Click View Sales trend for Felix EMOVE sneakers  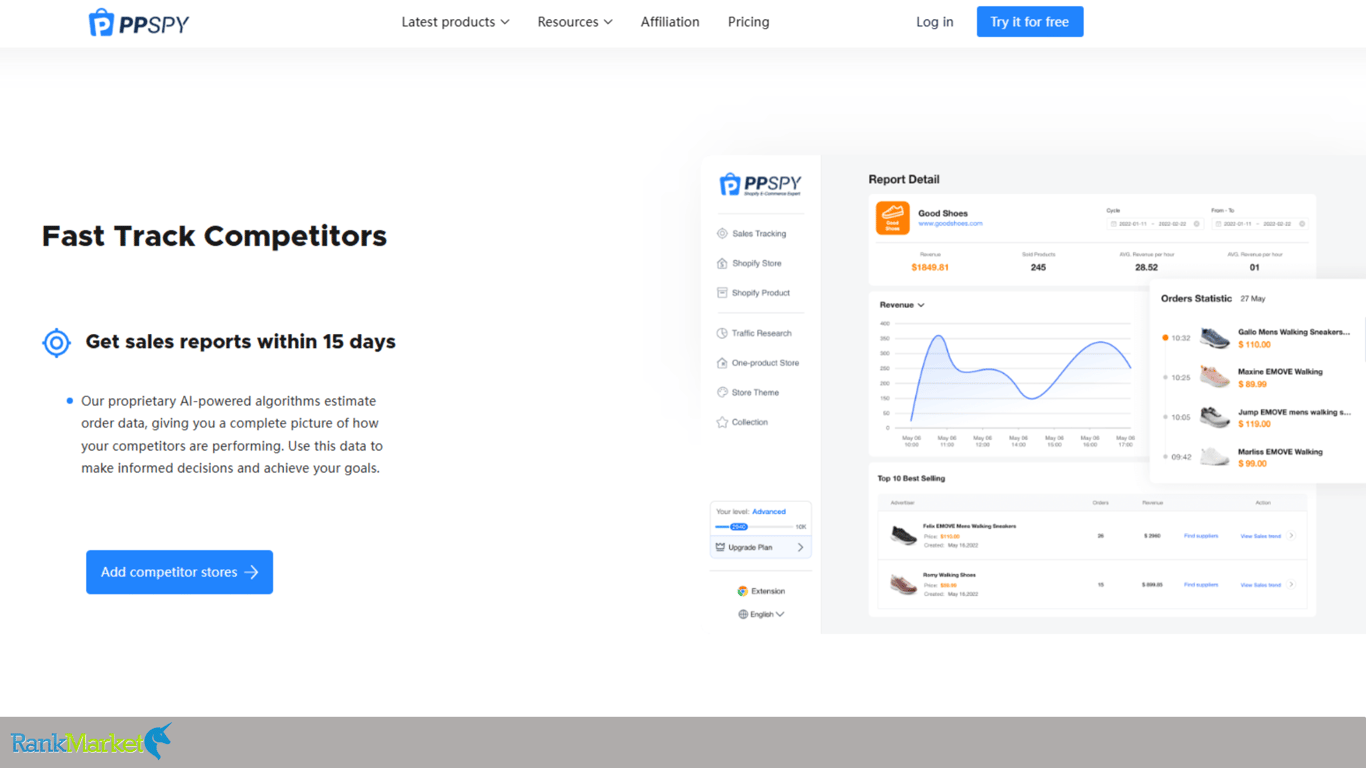[x=1261, y=536]
